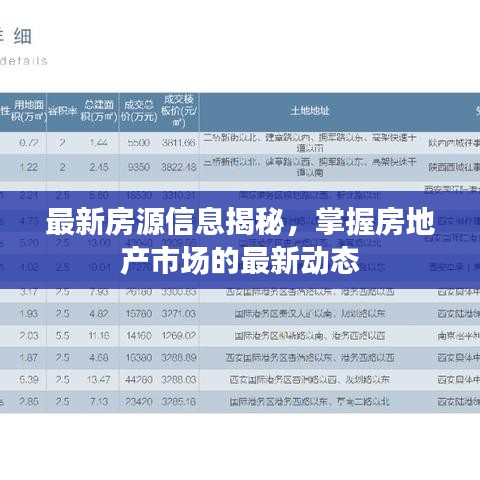Click the address in the 9350 price row

pos(310,167)
